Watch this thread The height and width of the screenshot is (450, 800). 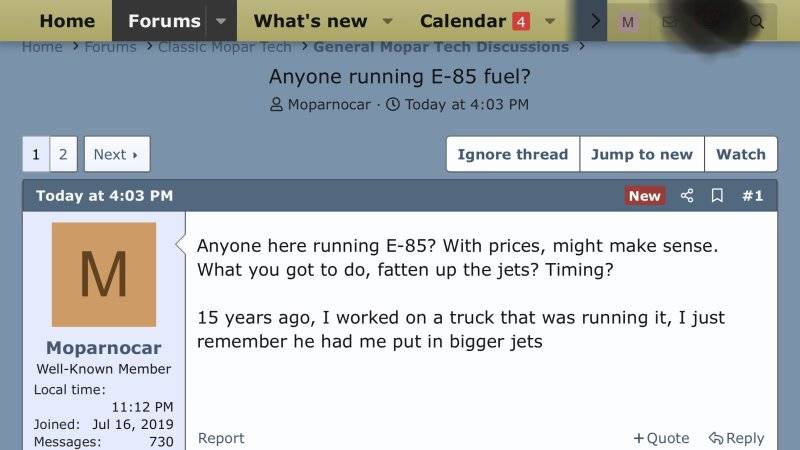pyautogui.click(x=741, y=154)
